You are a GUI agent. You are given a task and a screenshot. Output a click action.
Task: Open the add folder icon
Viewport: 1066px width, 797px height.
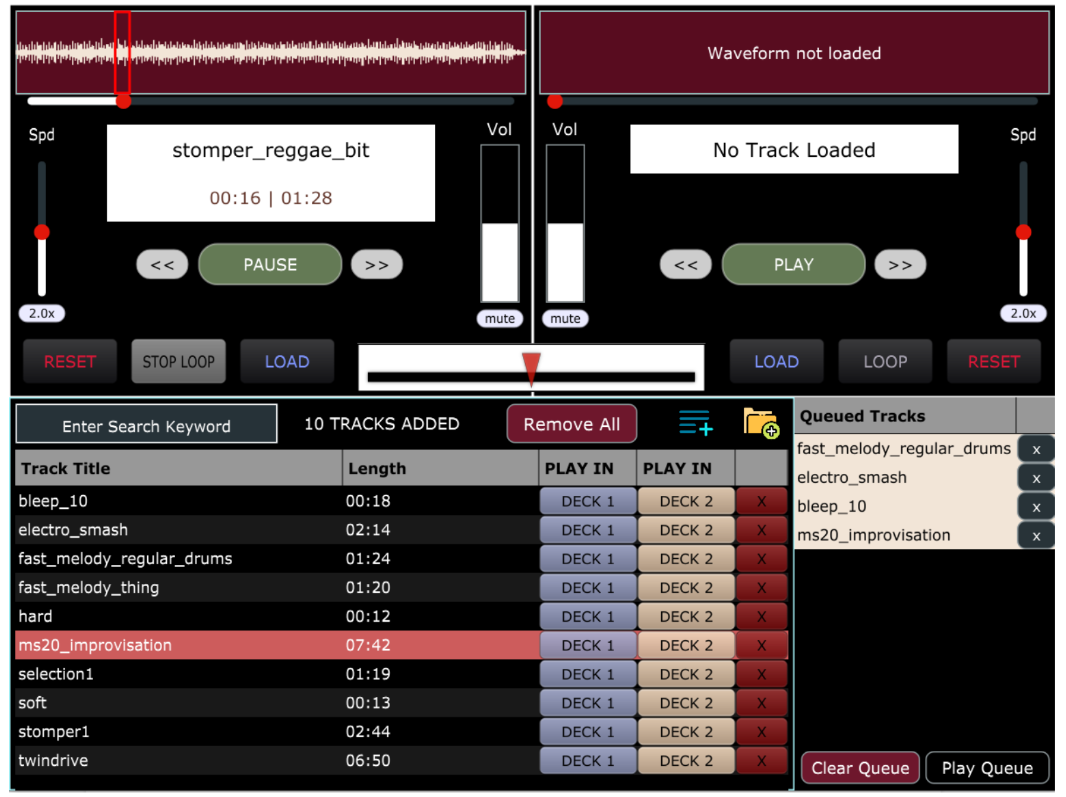coord(761,423)
